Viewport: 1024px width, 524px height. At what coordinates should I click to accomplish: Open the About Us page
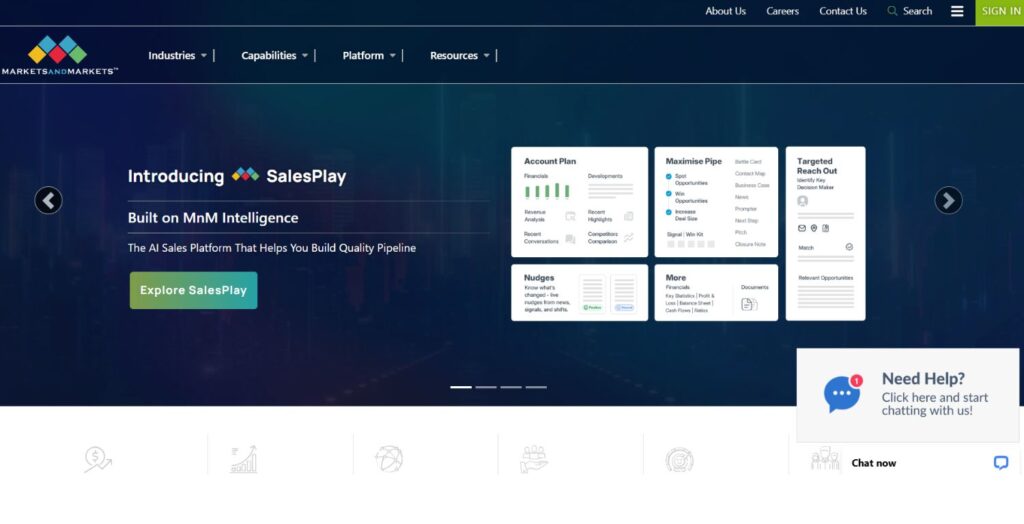click(725, 11)
